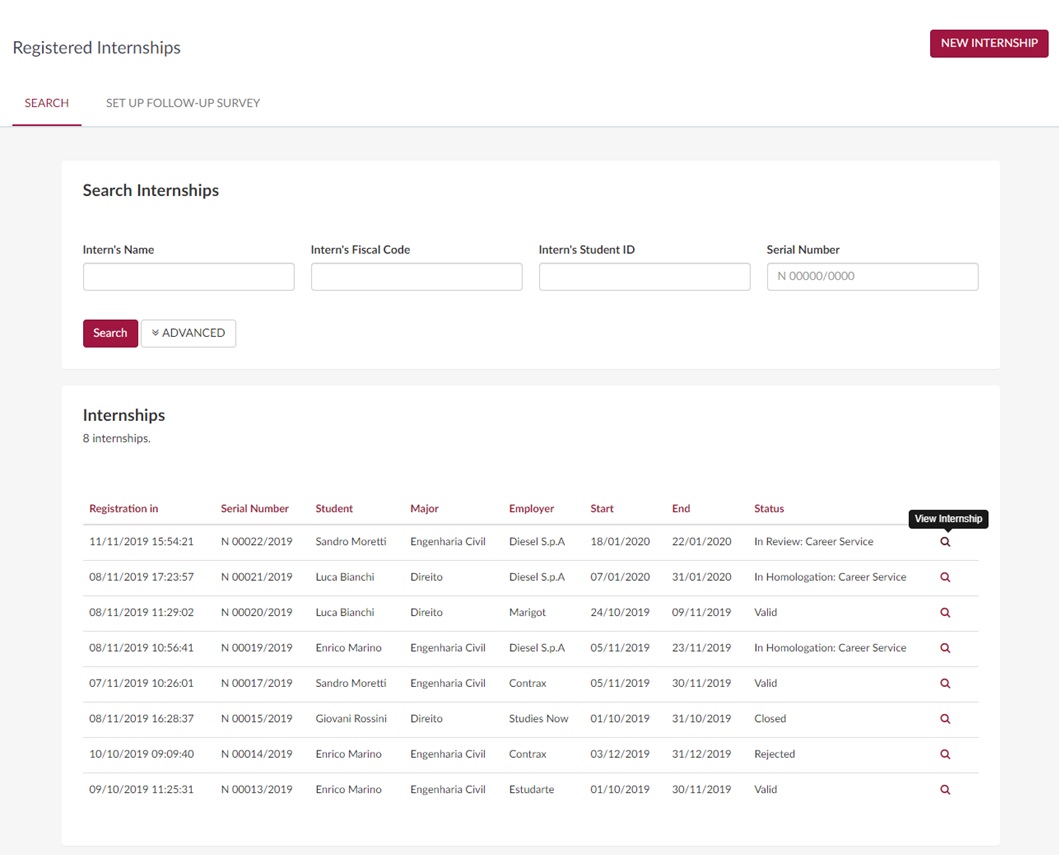Sort internships by Status column header

click(768, 509)
